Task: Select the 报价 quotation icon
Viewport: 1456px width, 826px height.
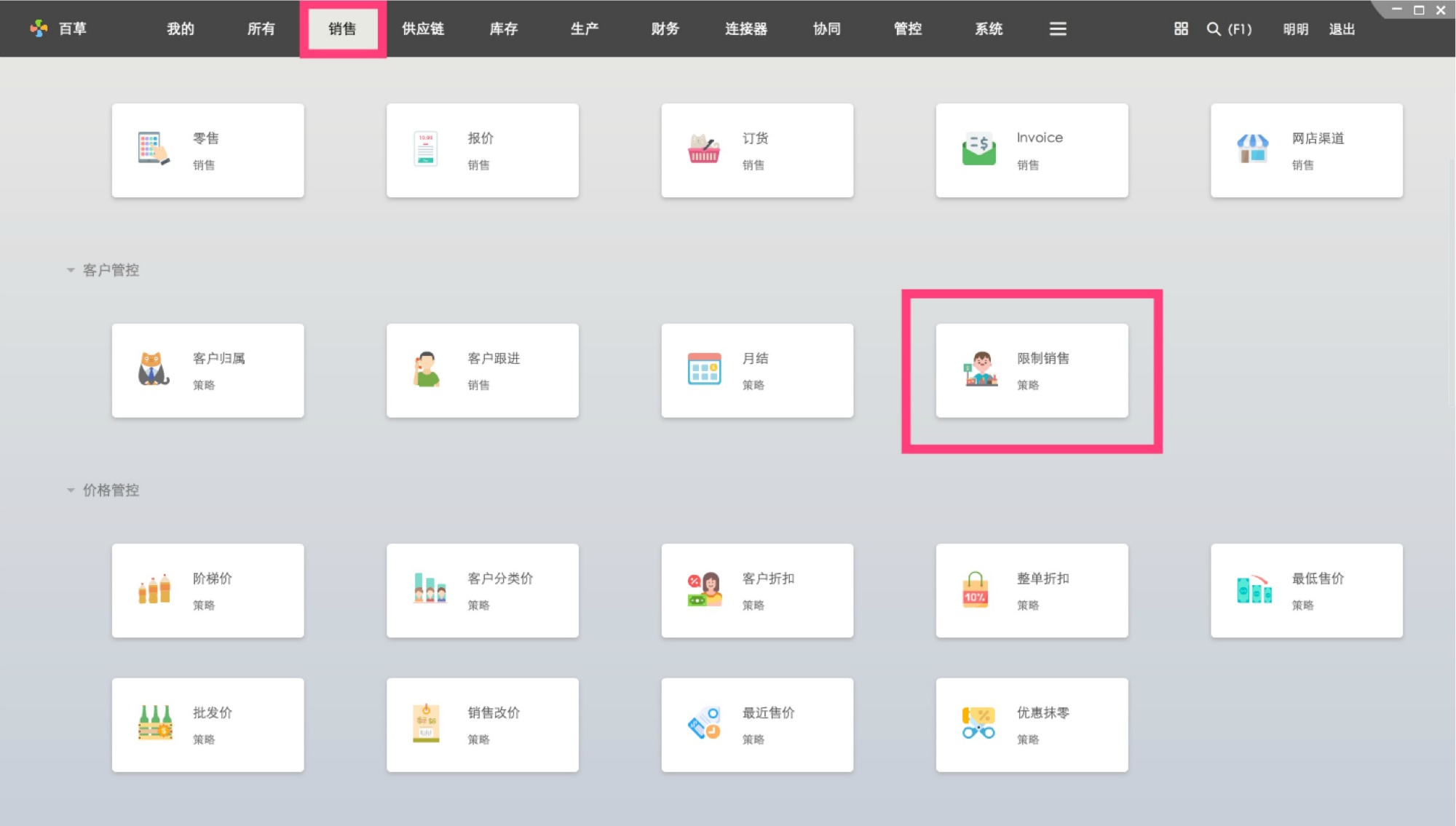Action: [426, 149]
